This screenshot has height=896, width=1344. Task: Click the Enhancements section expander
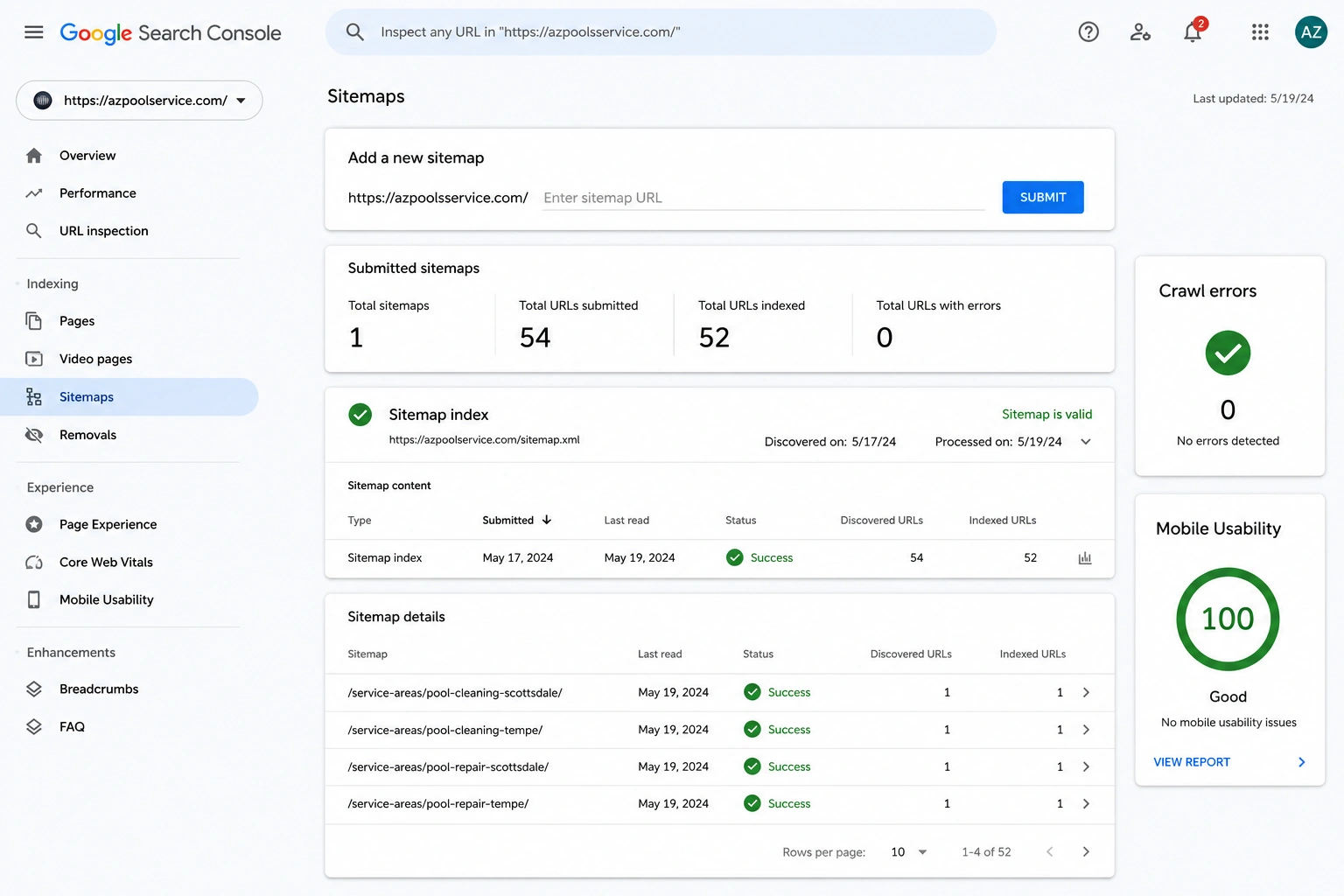pyautogui.click(x=64, y=653)
